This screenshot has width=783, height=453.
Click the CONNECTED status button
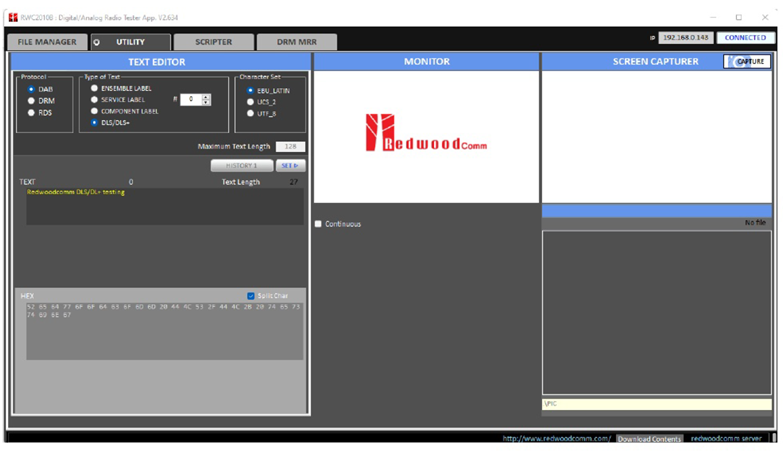point(746,37)
